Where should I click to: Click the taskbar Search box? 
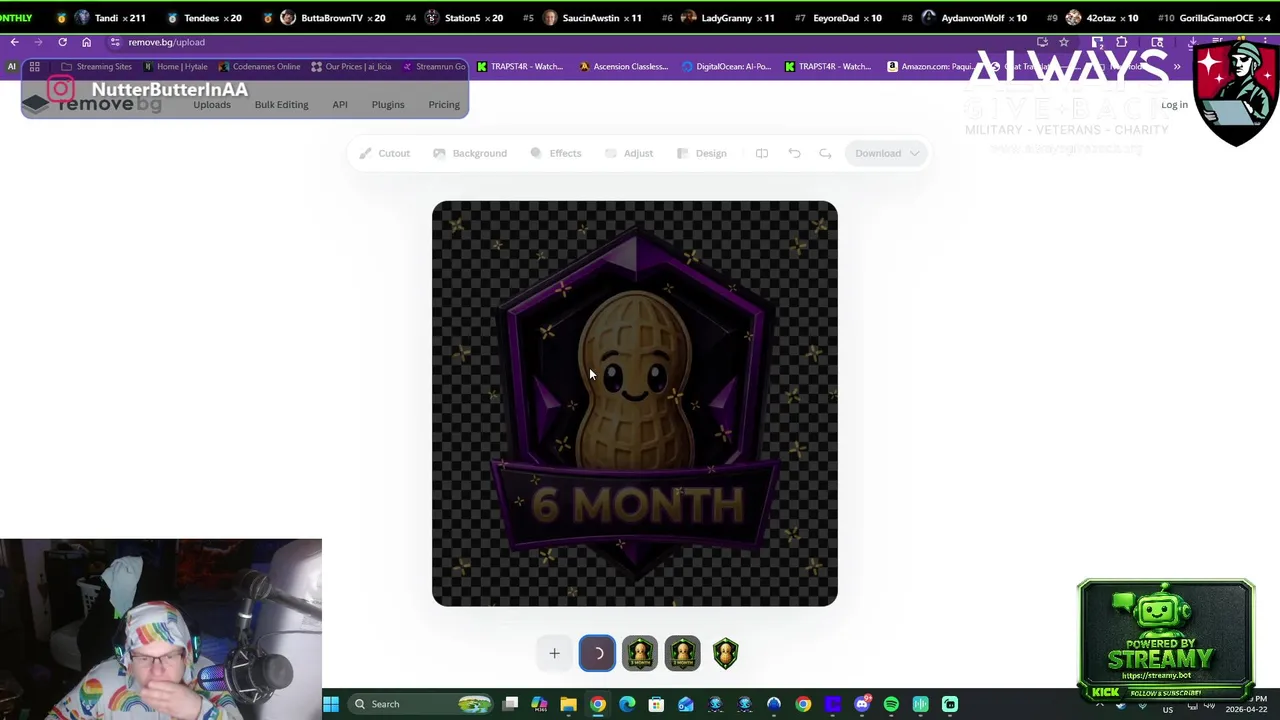click(x=421, y=704)
